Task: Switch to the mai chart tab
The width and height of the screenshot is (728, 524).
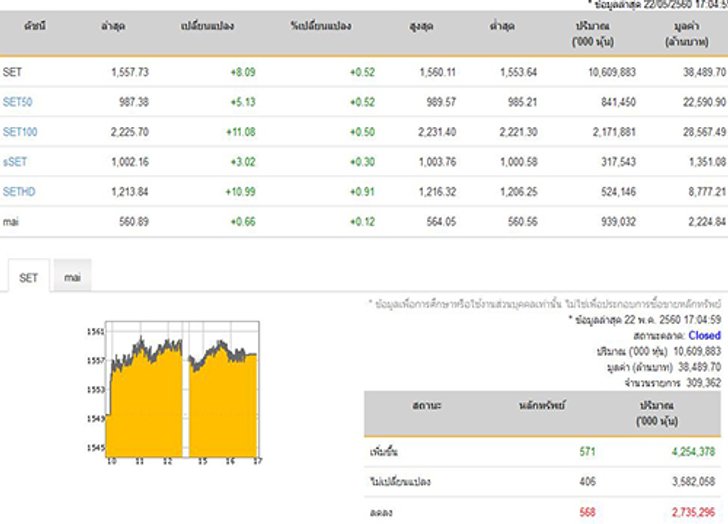Action: 72,277
